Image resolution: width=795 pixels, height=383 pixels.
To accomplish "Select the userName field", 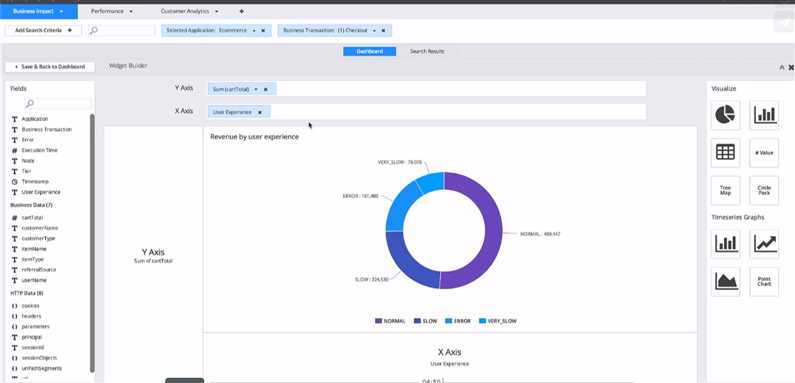I will point(34,281).
